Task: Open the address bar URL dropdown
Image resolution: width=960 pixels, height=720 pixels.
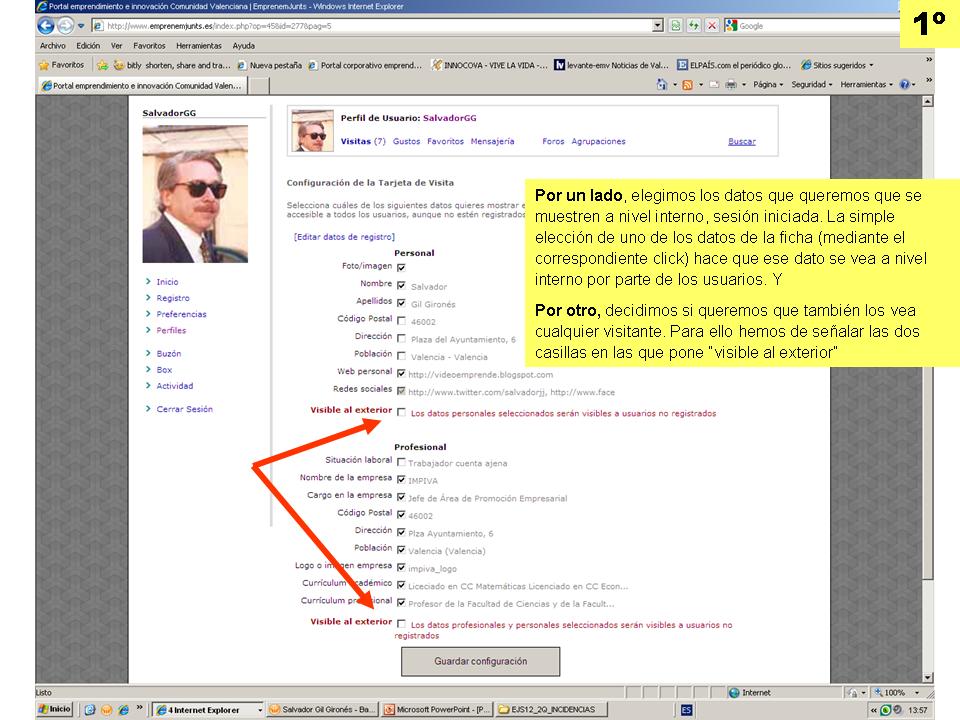Action: click(657, 26)
